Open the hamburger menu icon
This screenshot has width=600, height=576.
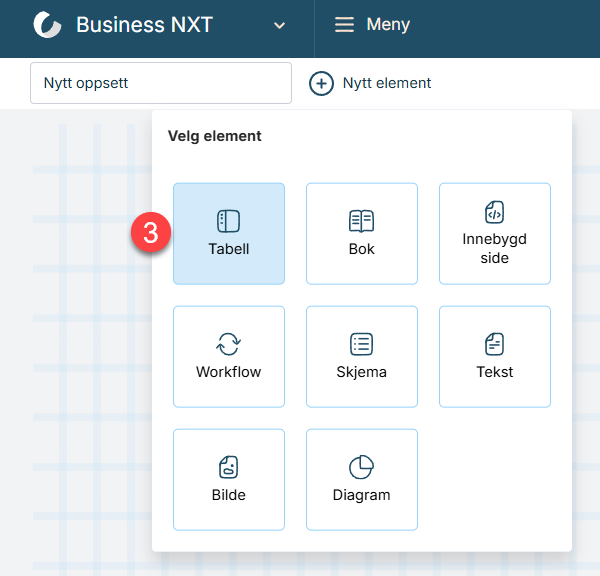tap(345, 25)
